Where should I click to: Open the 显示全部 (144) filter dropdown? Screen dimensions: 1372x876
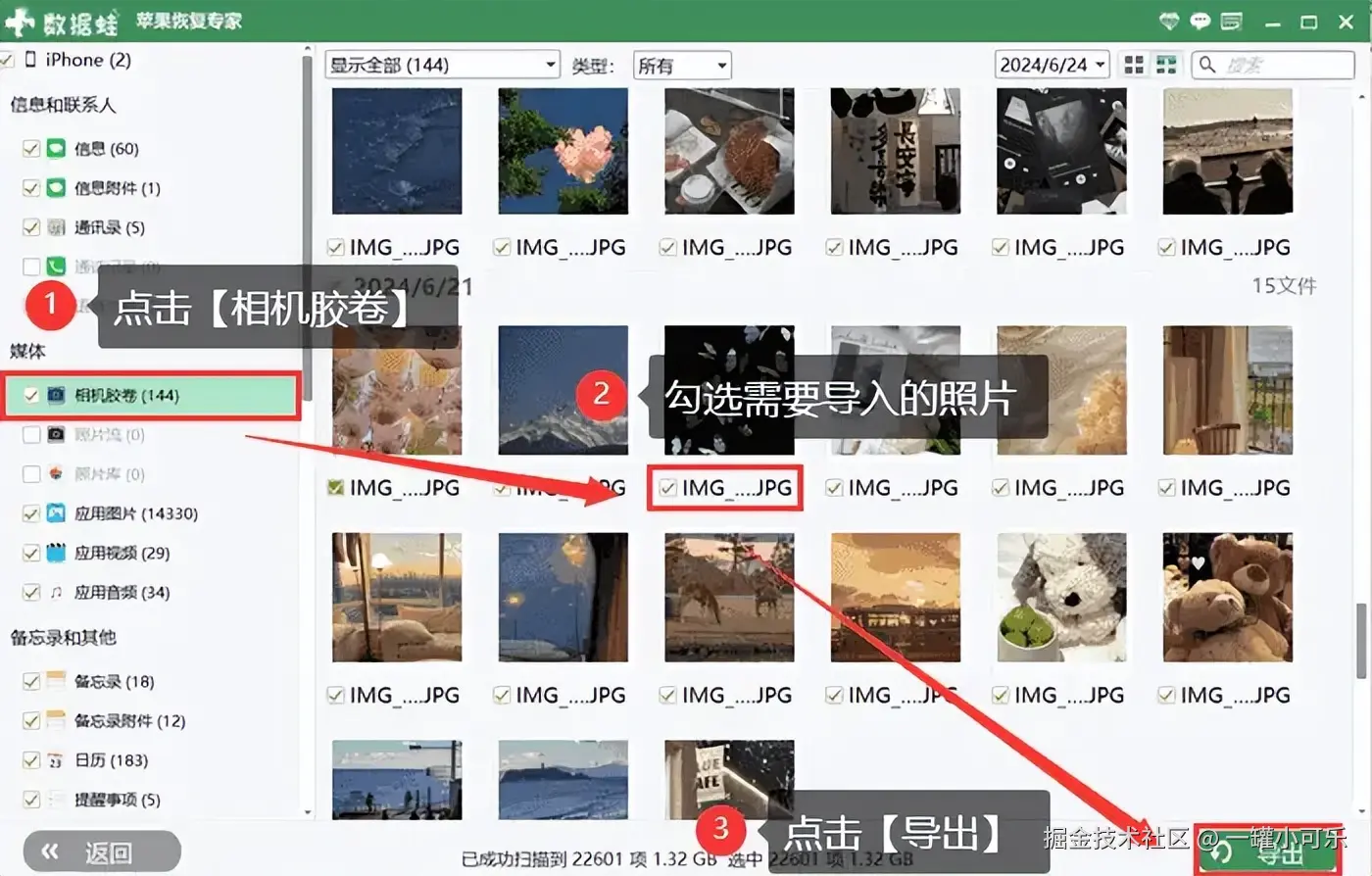pos(442,65)
